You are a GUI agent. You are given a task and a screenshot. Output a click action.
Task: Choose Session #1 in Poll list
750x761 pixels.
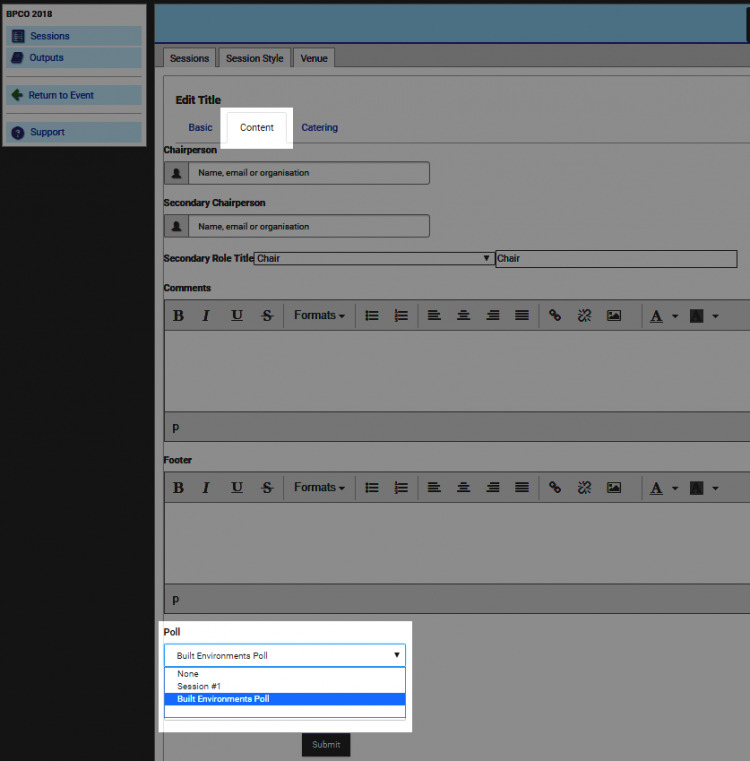pos(285,686)
